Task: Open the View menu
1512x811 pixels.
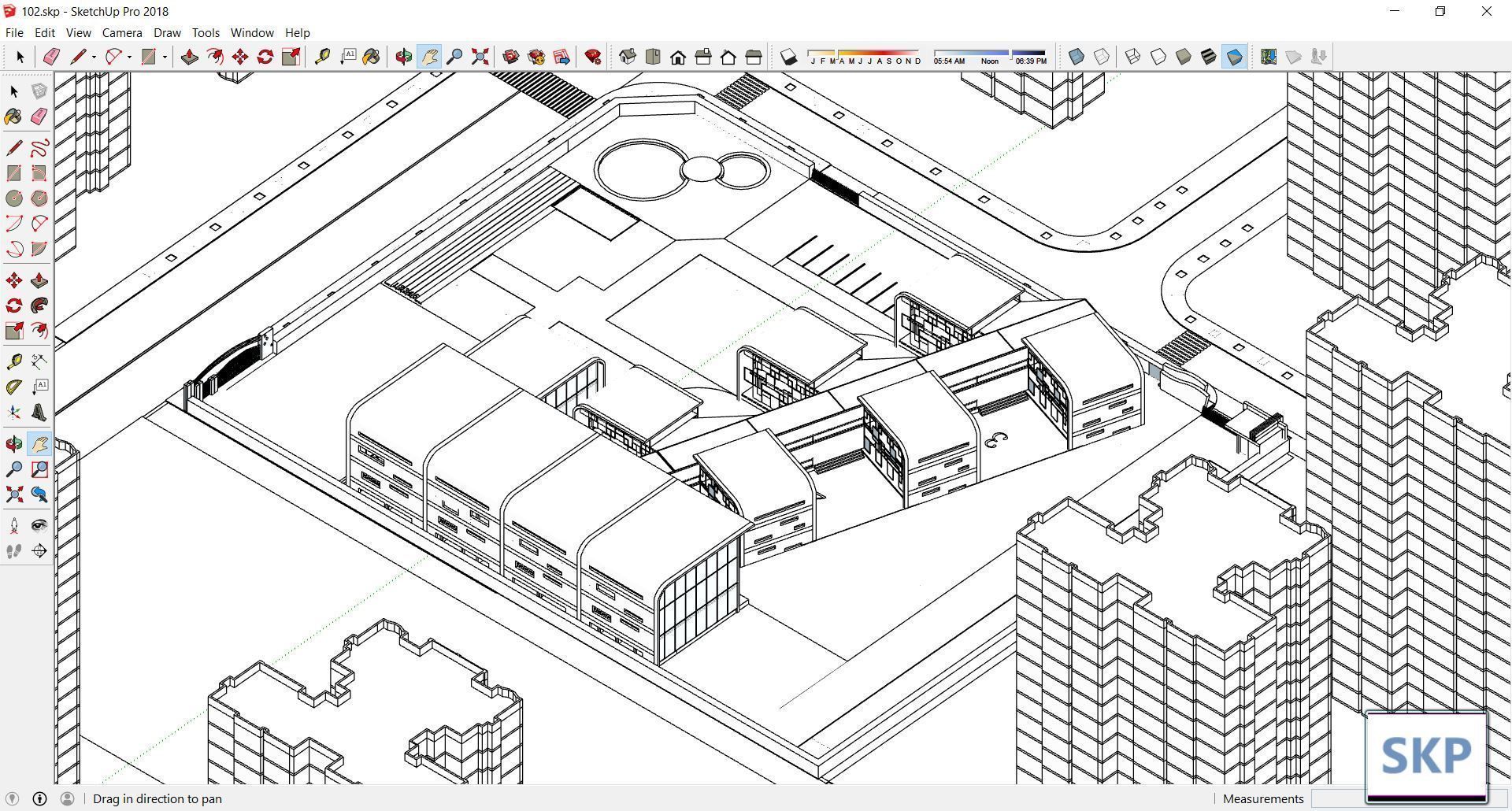Action: 78,33
